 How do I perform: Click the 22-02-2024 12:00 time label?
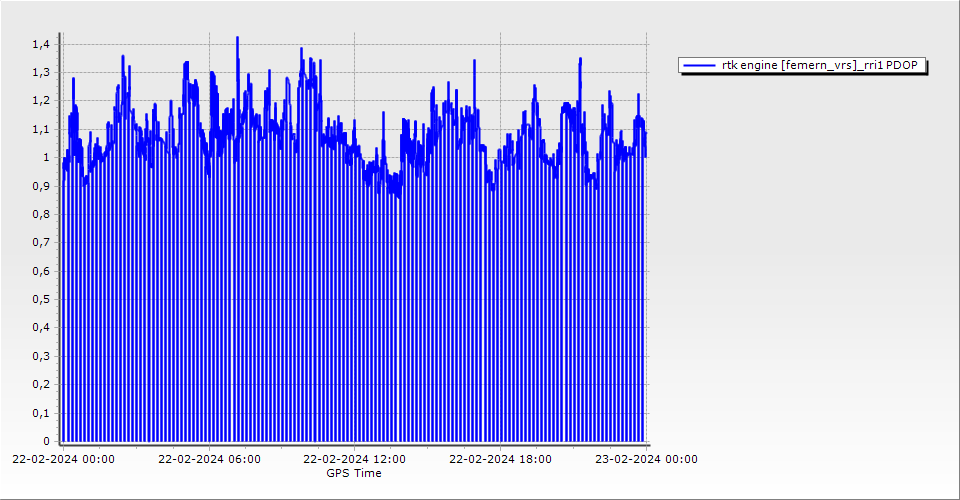(x=354, y=459)
